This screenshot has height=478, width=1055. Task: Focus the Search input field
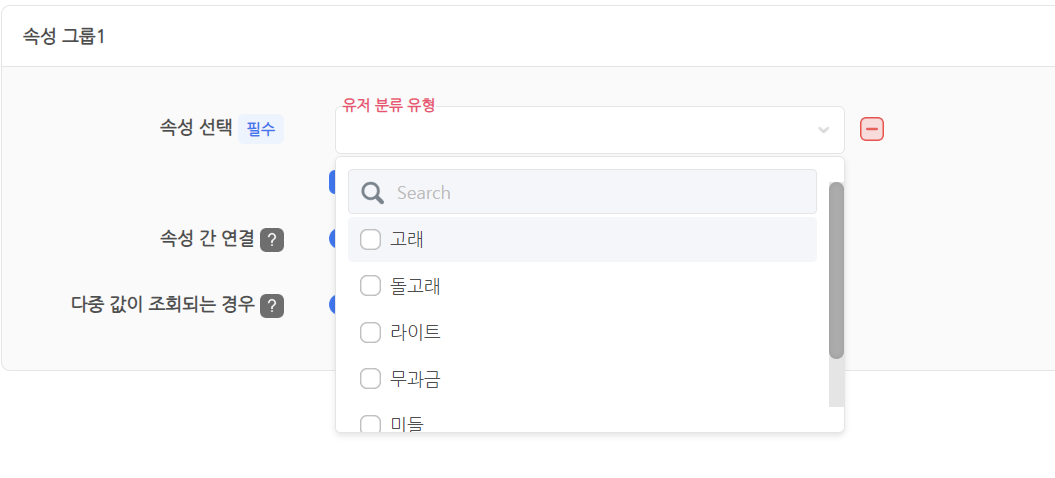pos(582,192)
